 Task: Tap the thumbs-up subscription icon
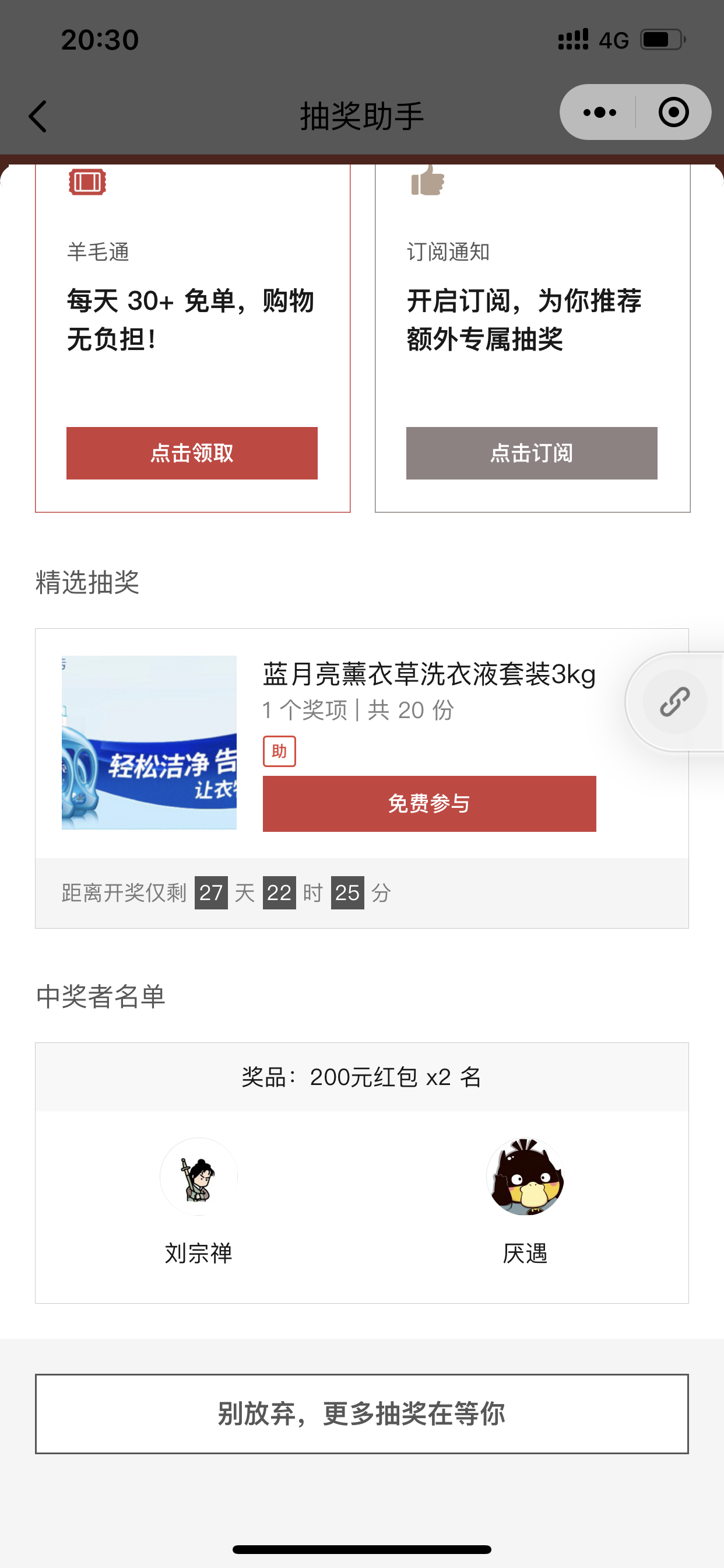click(x=428, y=180)
